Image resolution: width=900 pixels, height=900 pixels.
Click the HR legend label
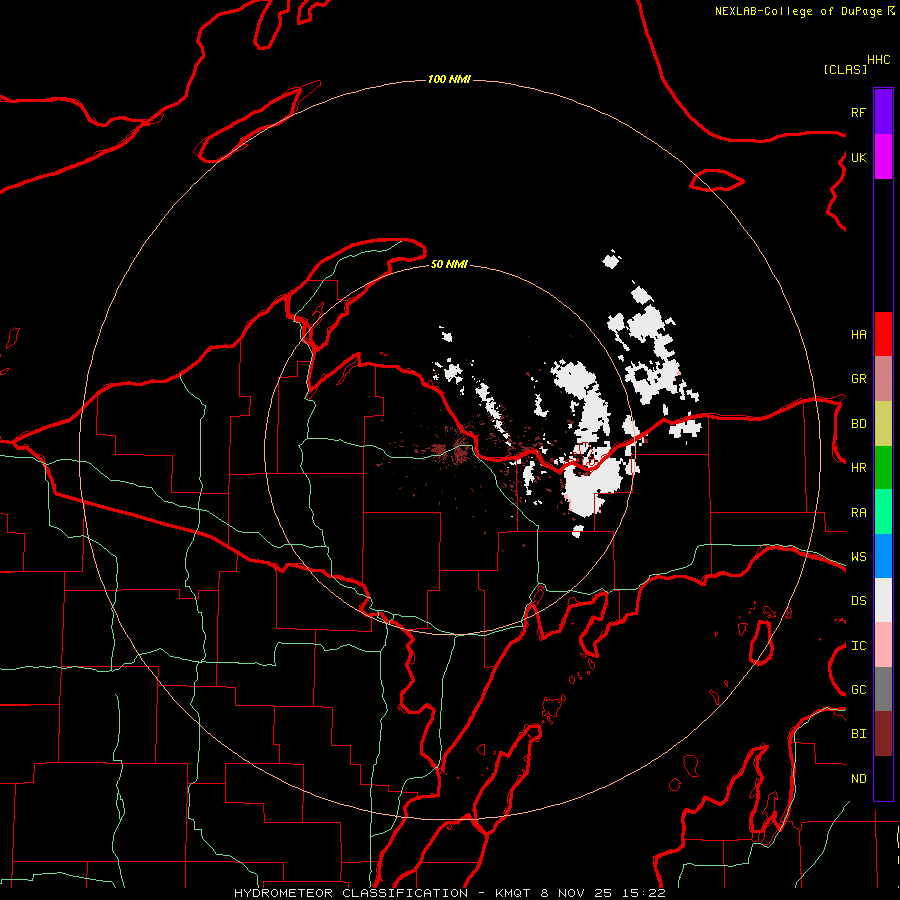858,468
